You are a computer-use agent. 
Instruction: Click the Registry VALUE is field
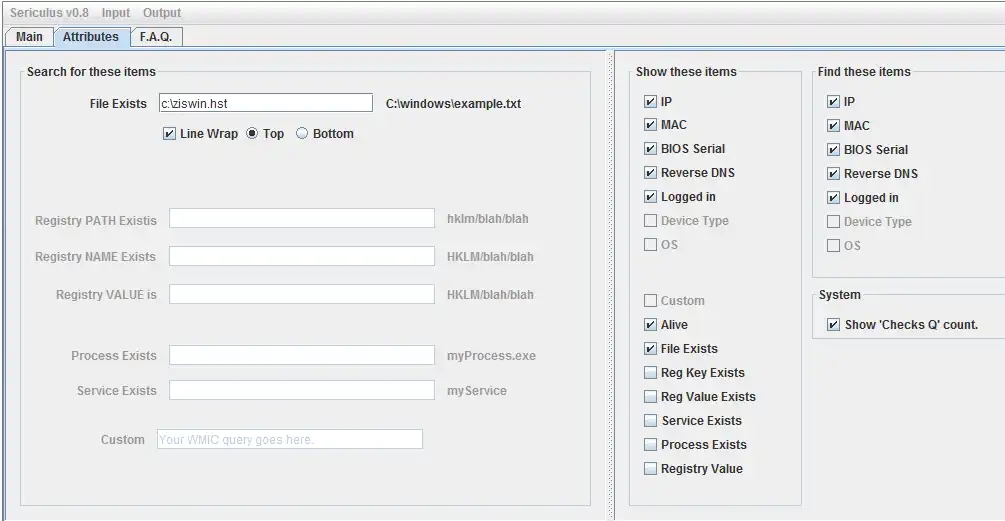click(302, 294)
